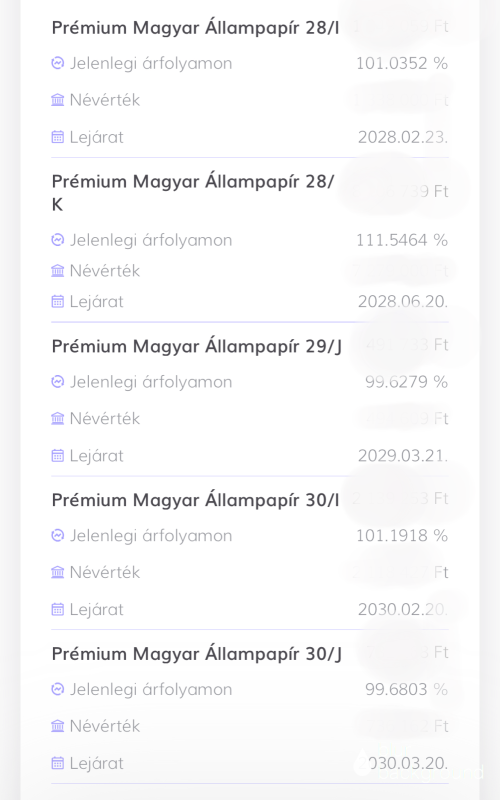Select the 2030.02.20. maturity date
This screenshot has width=500, height=800.
[x=403, y=609]
